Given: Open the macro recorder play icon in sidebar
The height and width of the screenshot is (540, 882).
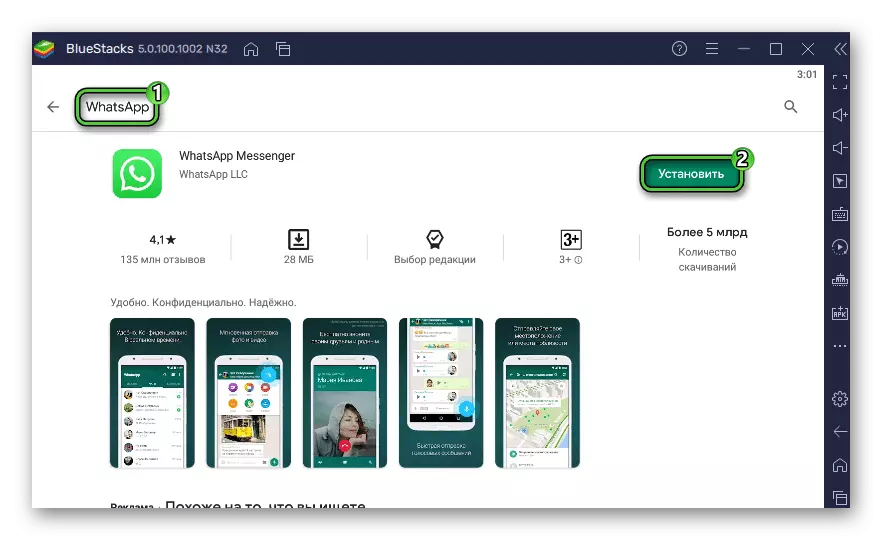Looking at the screenshot, I should 840,247.
